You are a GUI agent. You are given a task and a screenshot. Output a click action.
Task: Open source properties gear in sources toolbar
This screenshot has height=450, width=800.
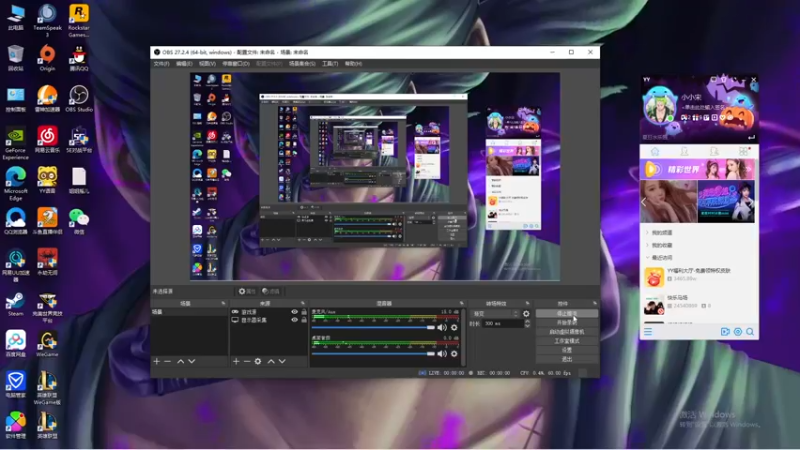[x=258, y=361]
